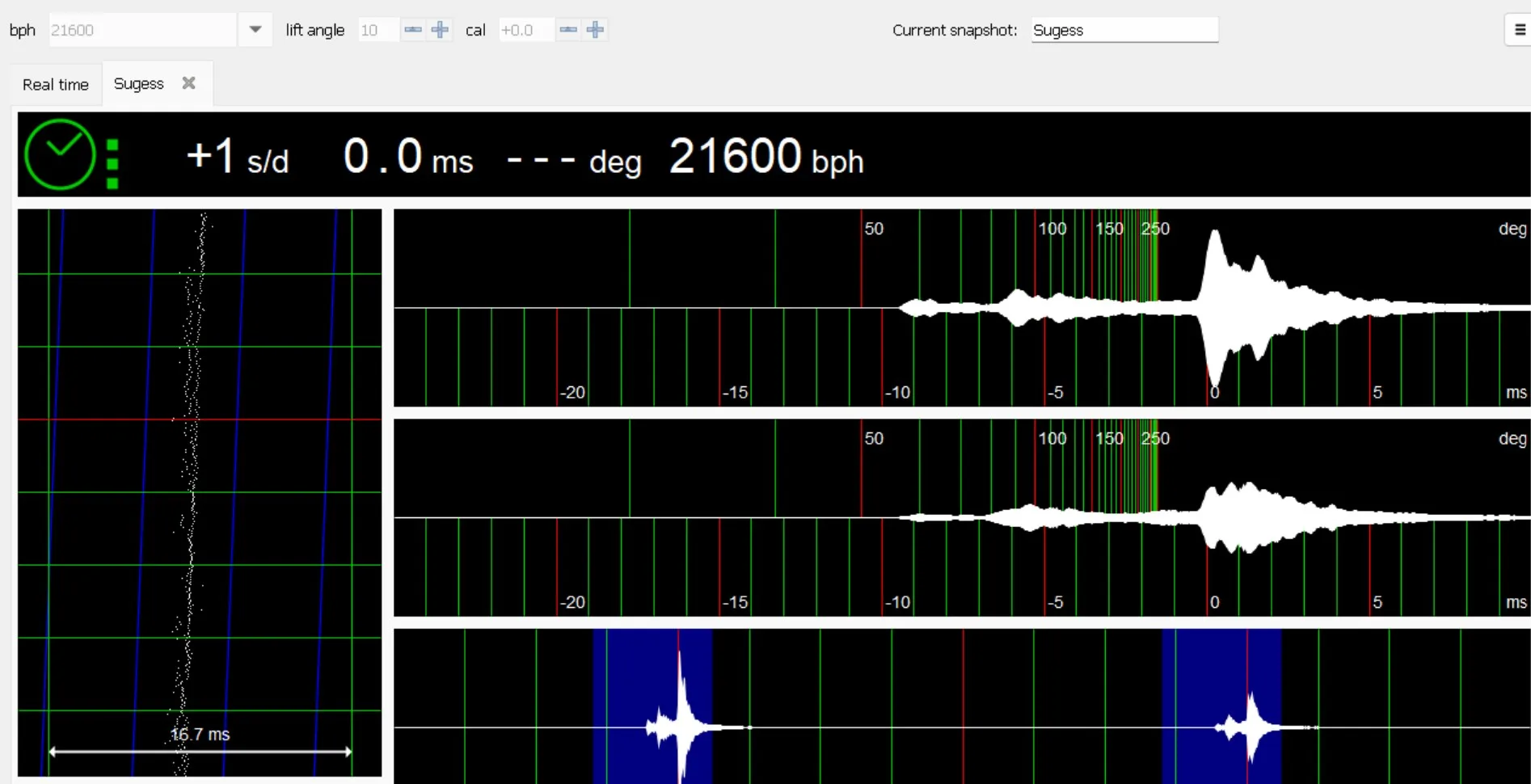Open the bph dropdown arrow
This screenshot has width=1531, height=784.
(x=255, y=30)
